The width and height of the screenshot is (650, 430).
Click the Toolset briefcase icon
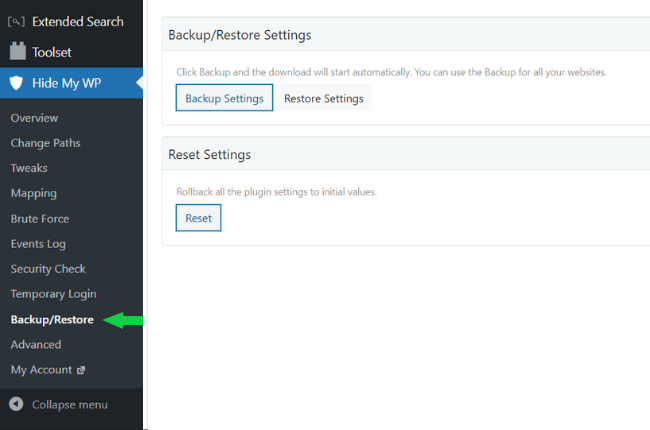[x=17, y=52]
